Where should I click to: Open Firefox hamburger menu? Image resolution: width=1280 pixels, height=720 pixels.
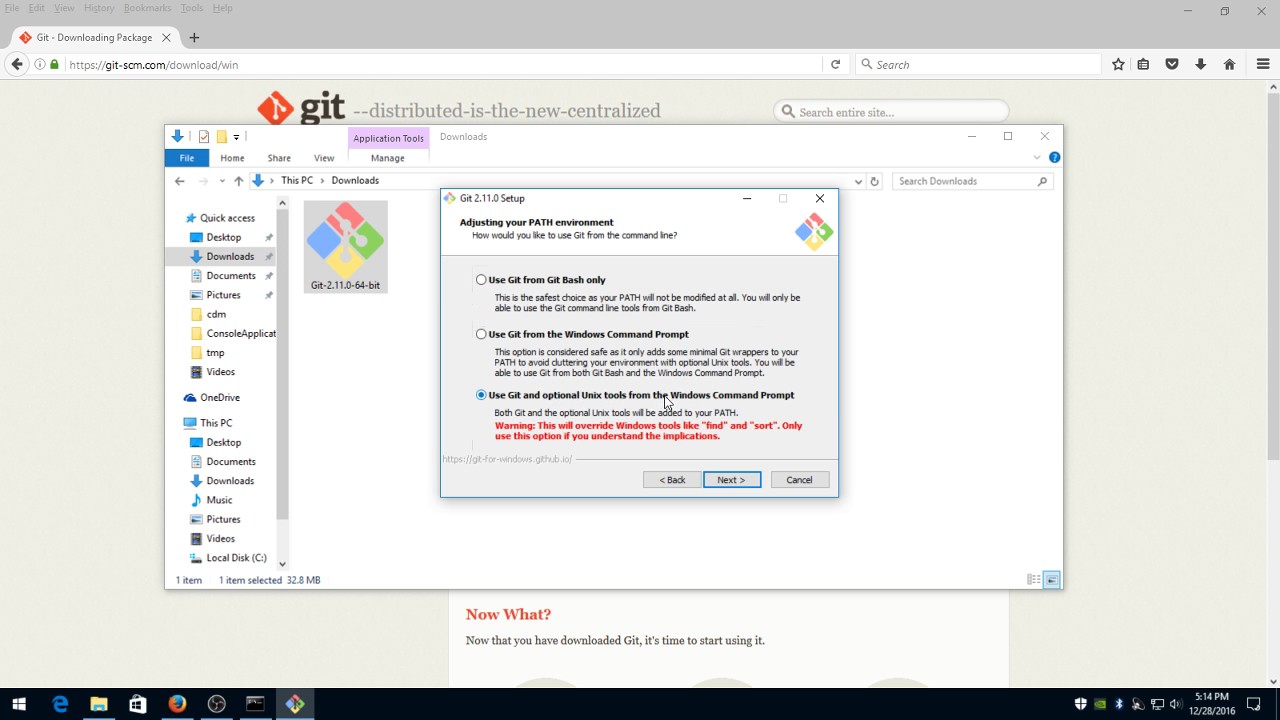pos(1263,64)
